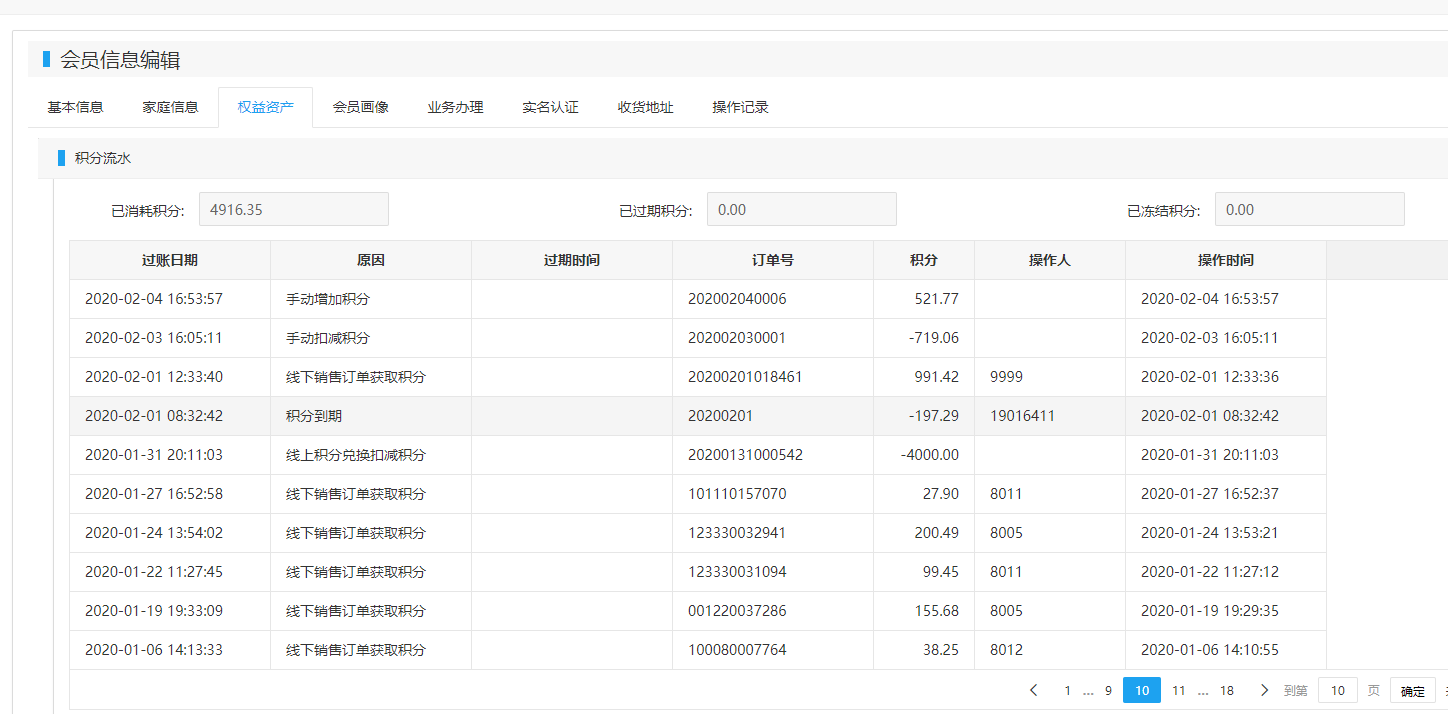Go to last page 18
The image size is (1448, 714).
[1227, 690]
